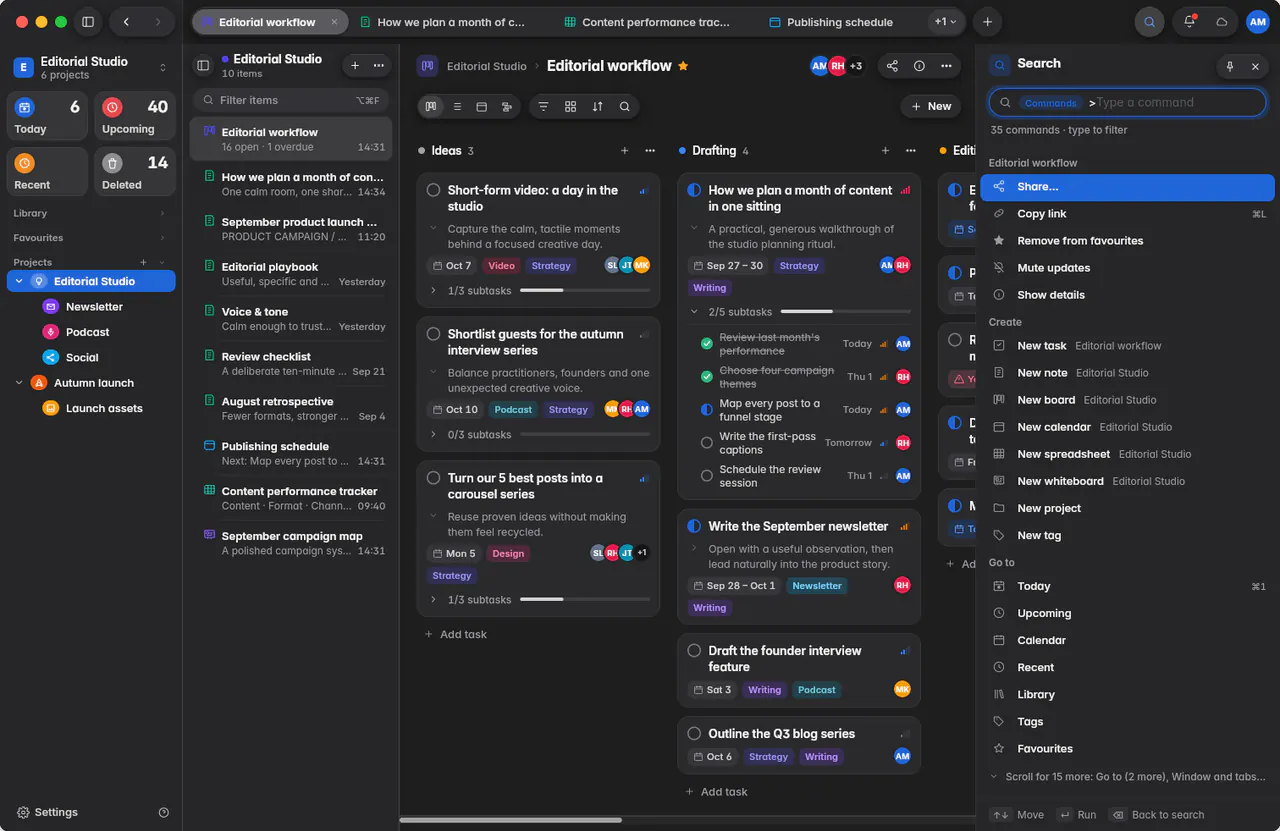Add a task to Ideas with the plus icon
Image resolution: width=1280 pixels, height=831 pixels.
(625, 151)
